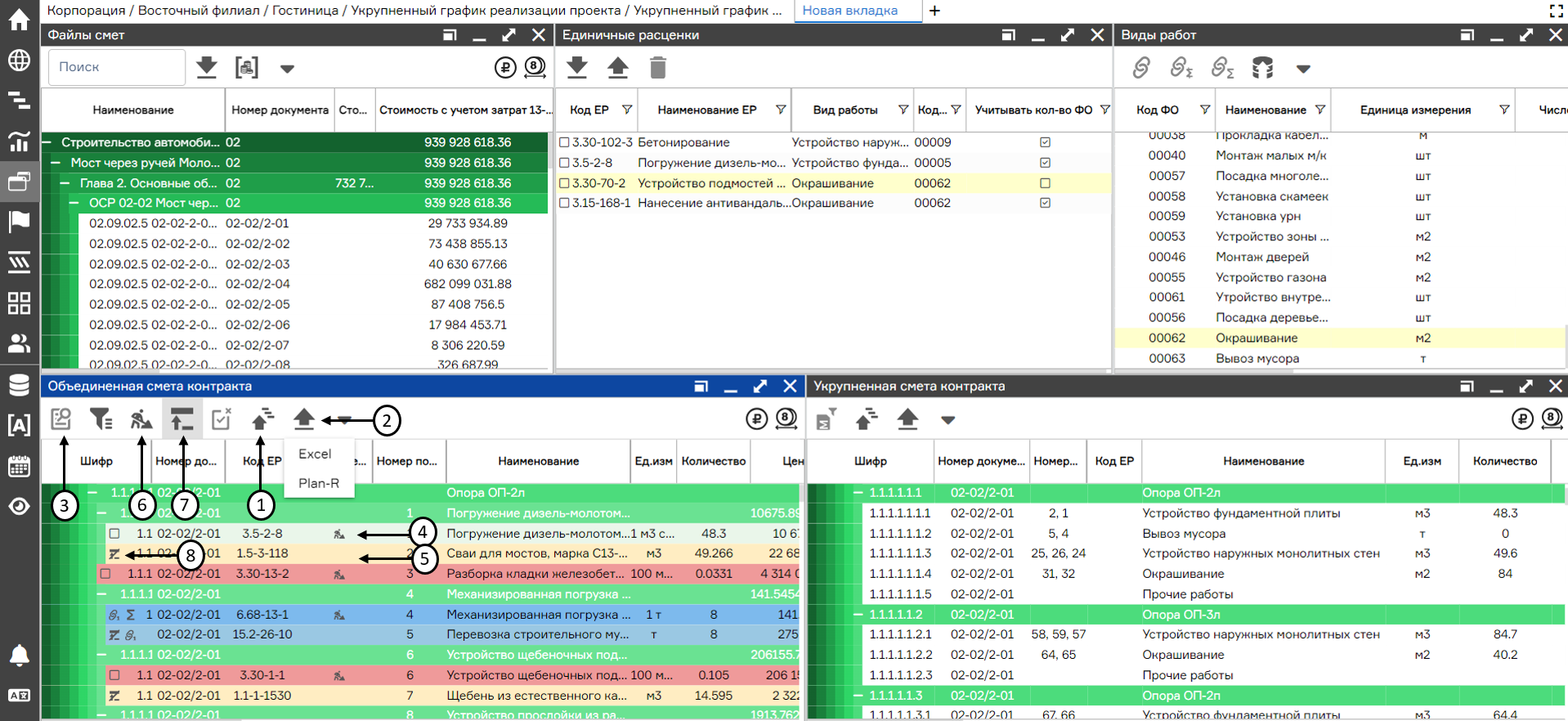Collapse 1.1.1.1.1.1 Опора ОП-2п node

coord(858,493)
